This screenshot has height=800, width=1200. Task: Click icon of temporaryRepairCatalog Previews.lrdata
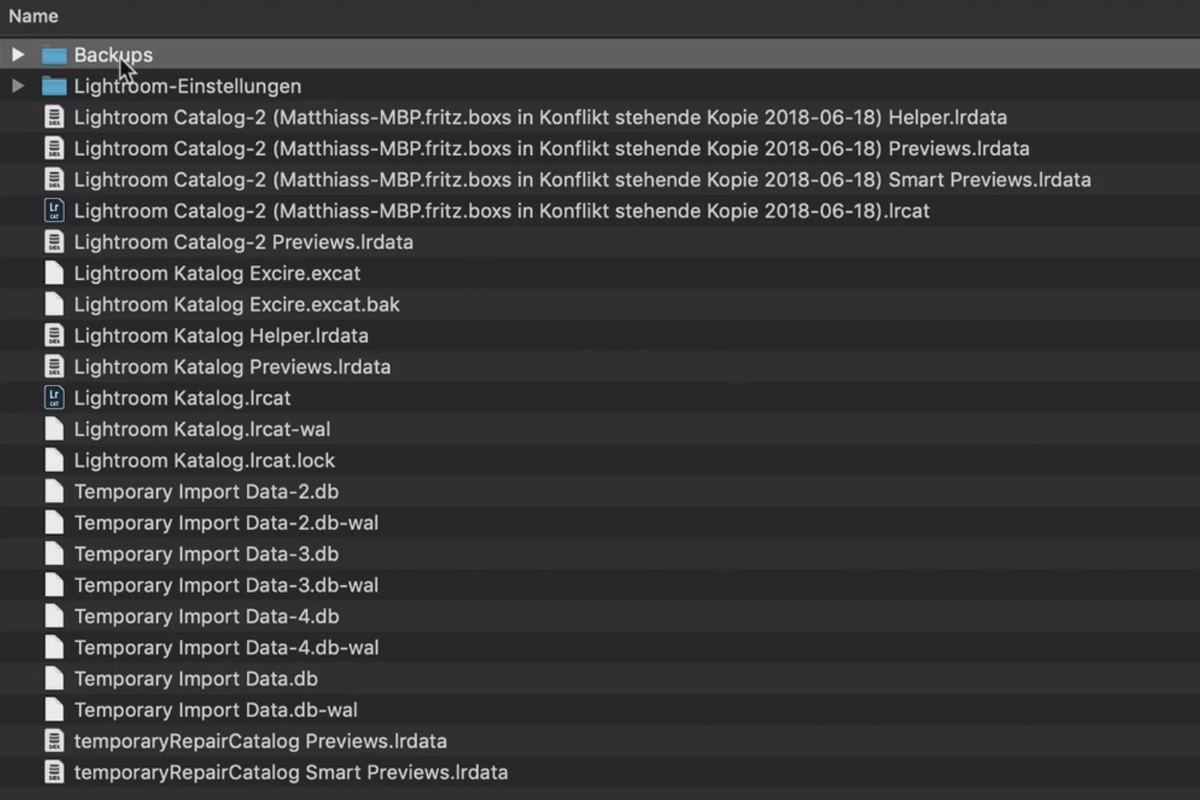[54, 741]
